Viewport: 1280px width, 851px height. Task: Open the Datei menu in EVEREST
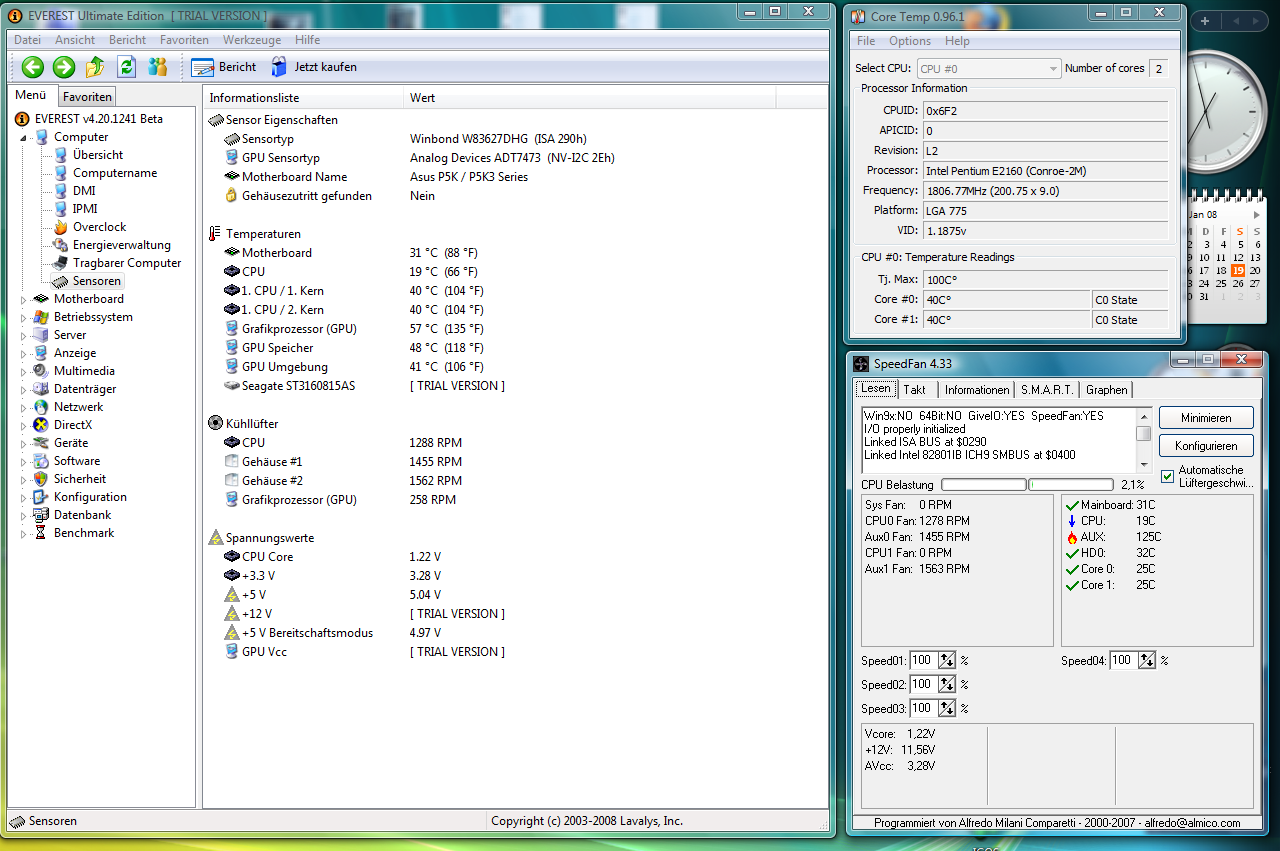point(28,40)
